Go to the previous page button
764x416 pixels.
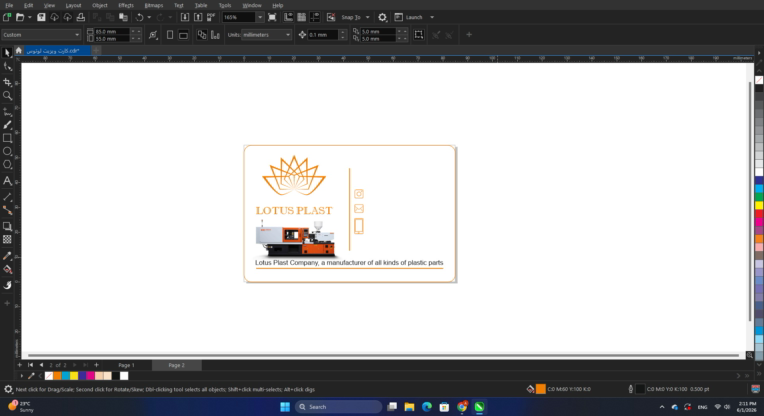(41, 365)
